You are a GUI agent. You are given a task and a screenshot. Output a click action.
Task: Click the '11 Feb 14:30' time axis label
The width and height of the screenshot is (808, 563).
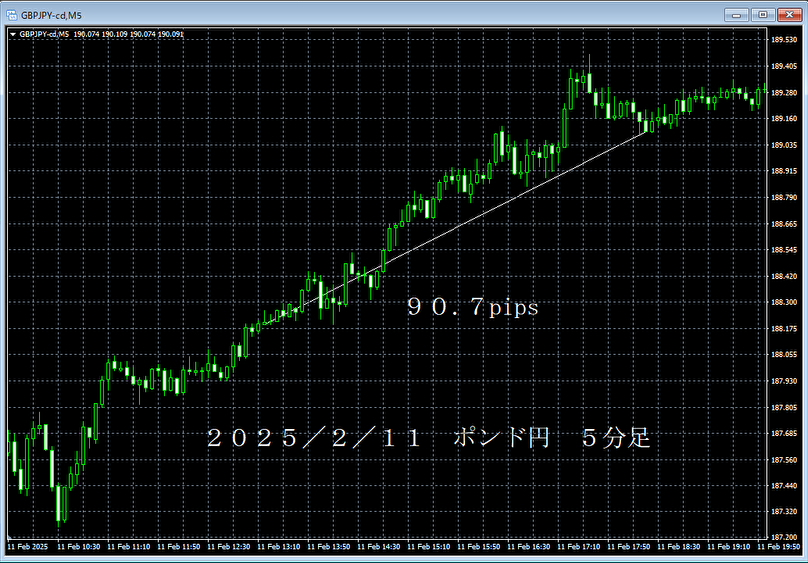[378, 547]
